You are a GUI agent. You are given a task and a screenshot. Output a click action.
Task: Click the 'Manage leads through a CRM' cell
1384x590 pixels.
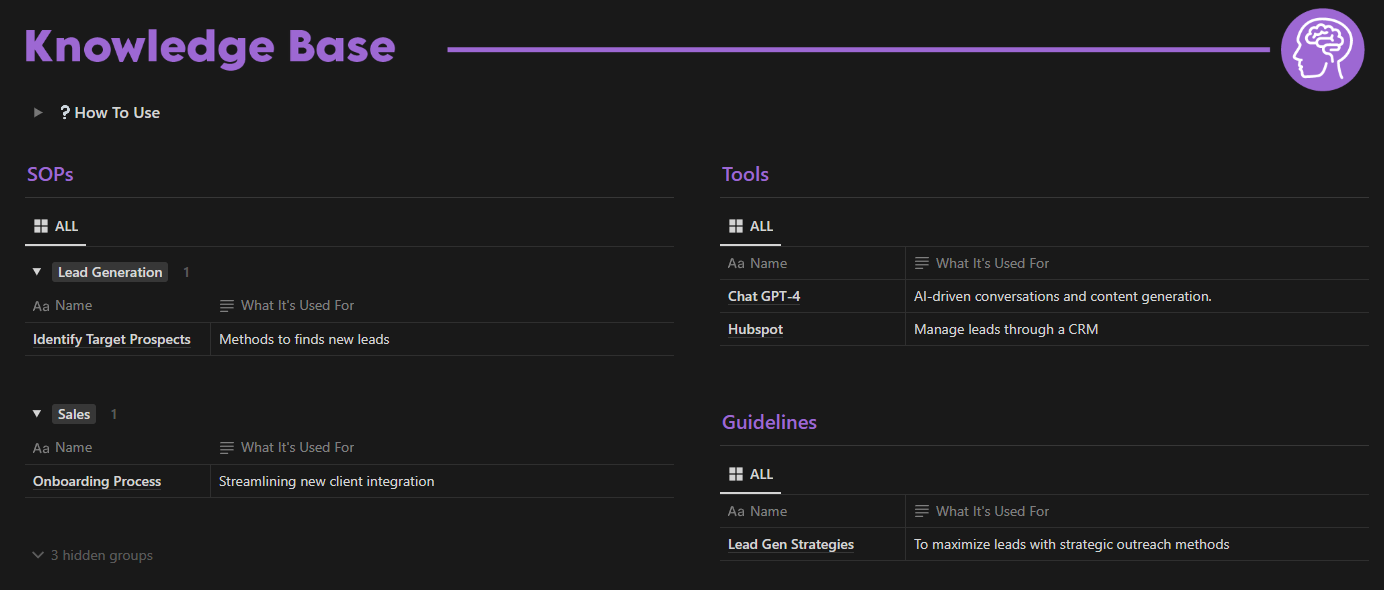(1005, 330)
